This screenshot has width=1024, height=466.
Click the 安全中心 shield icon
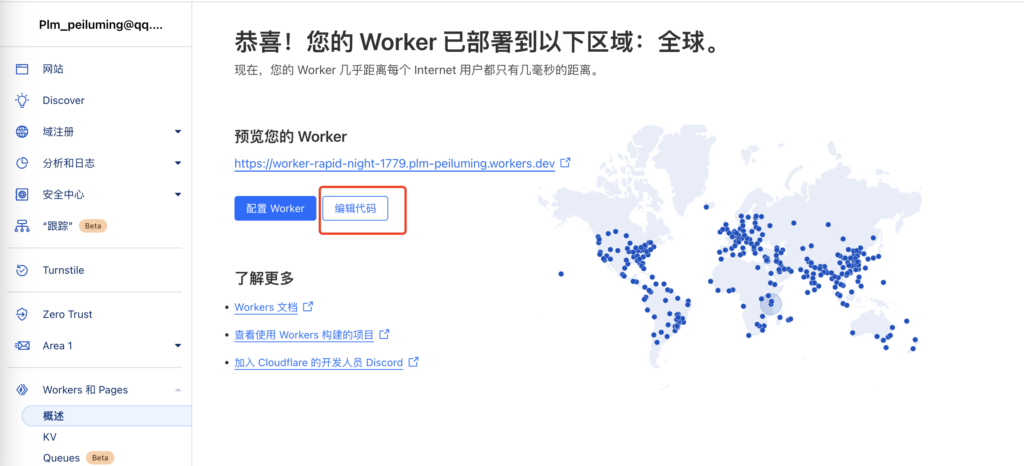coord(22,195)
